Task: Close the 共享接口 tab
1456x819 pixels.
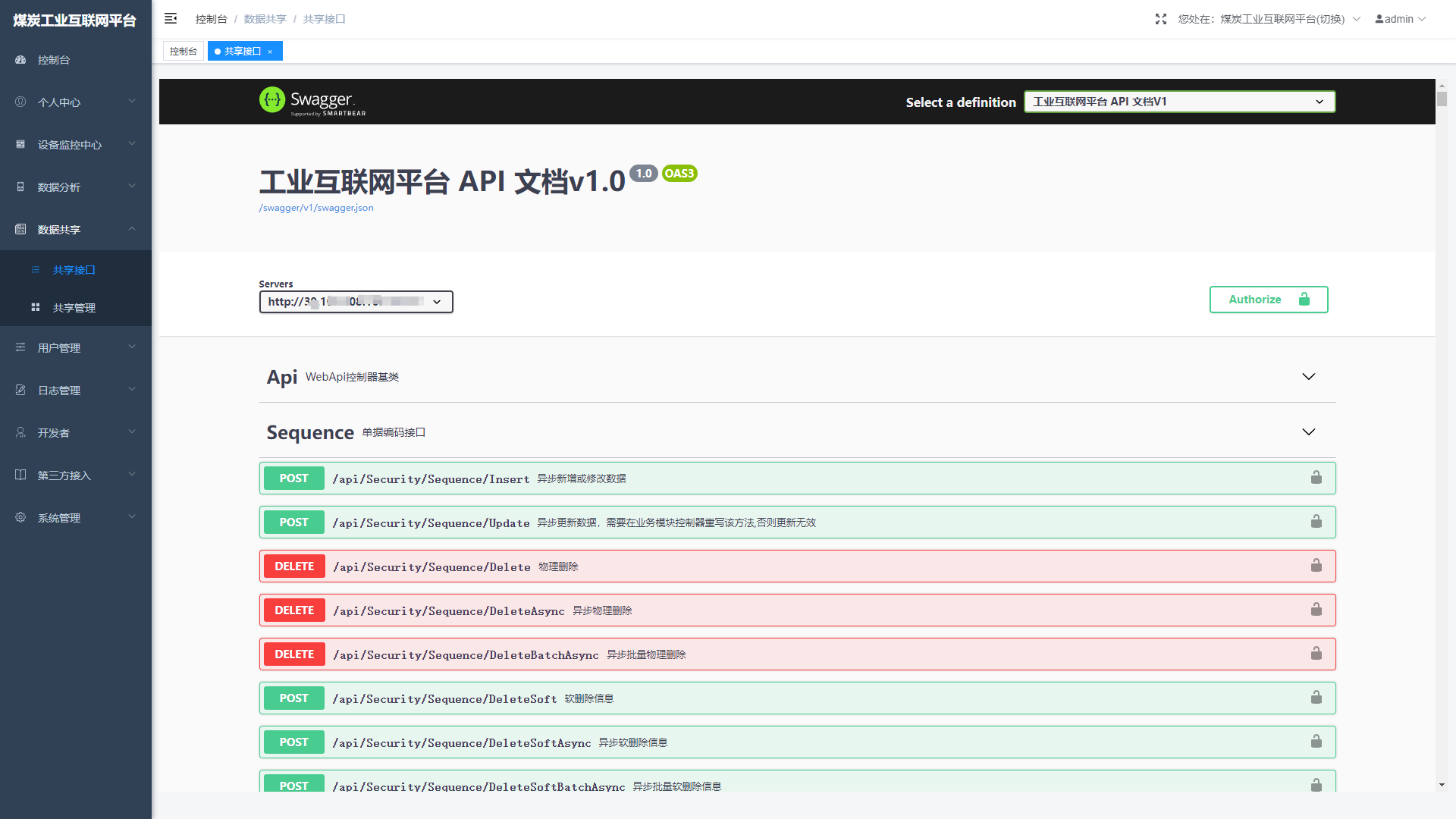Action: (270, 52)
